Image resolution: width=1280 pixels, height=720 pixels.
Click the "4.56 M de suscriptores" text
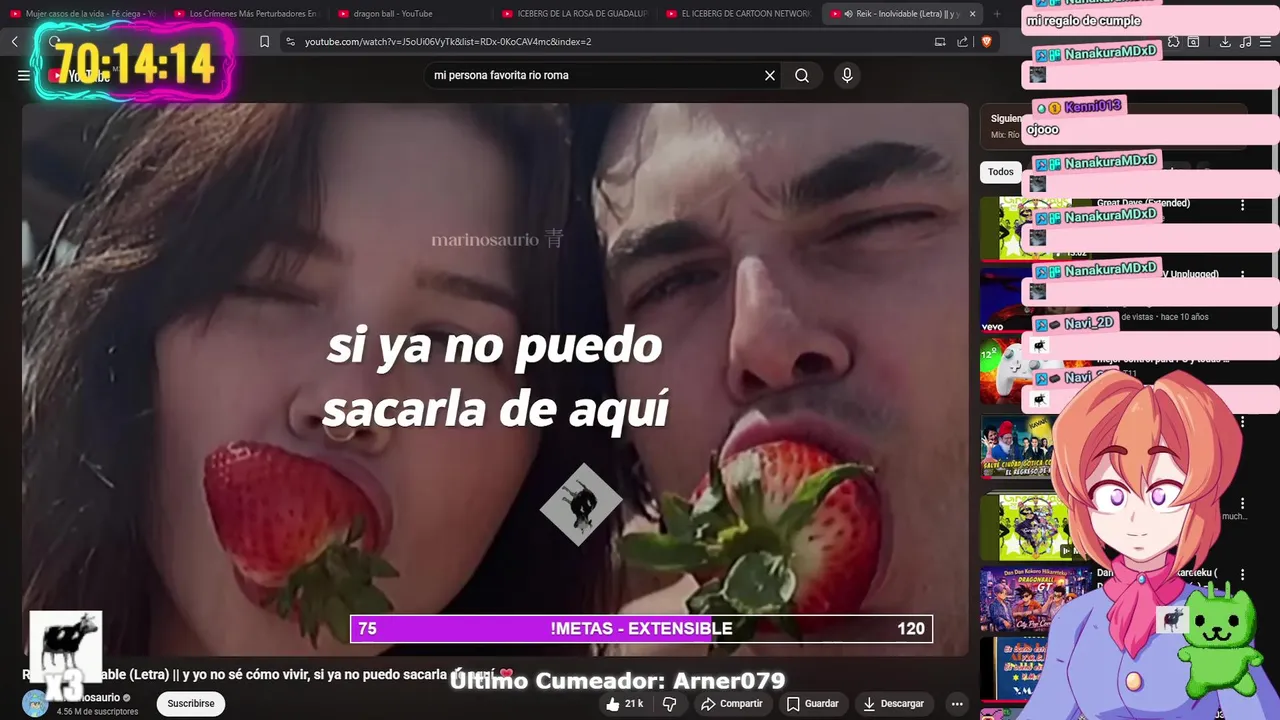[x=97, y=712]
